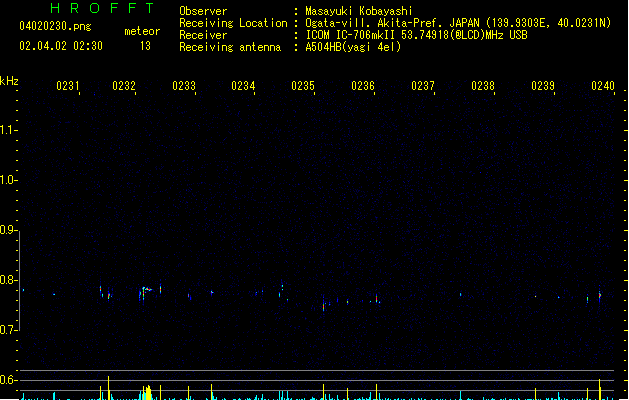Select the file name 04020230.png
Image resolution: width=629 pixels, height=400 pixels.
55,26
